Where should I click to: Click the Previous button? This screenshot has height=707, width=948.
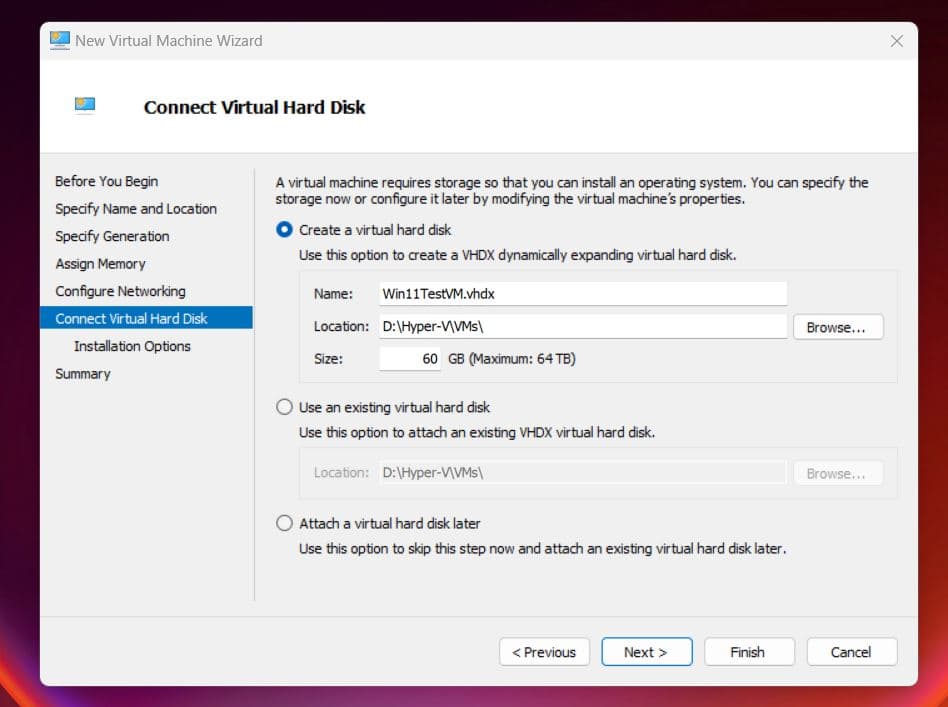544,652
